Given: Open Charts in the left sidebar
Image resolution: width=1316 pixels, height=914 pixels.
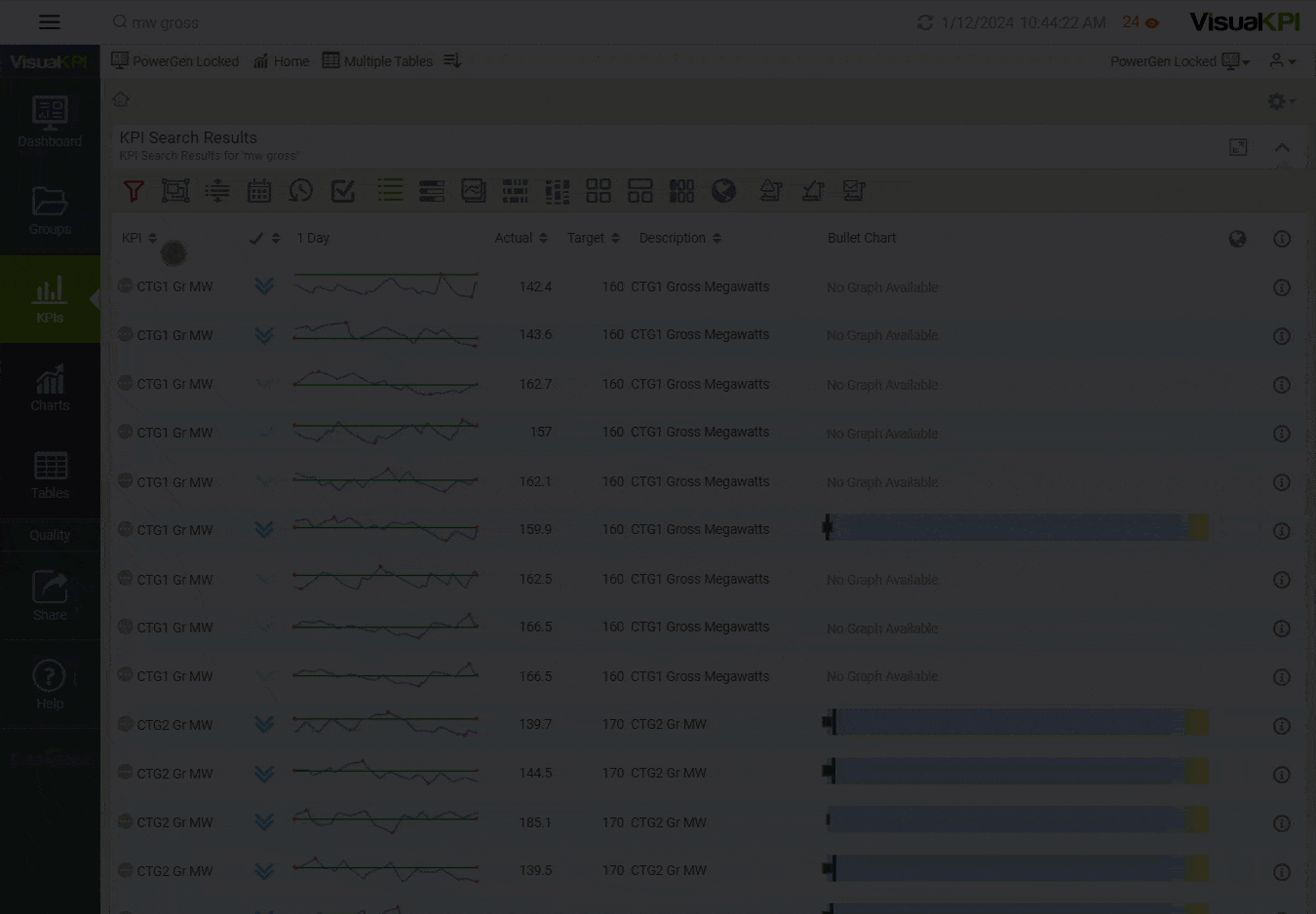Looking at the screenshot, I should 50,388.
